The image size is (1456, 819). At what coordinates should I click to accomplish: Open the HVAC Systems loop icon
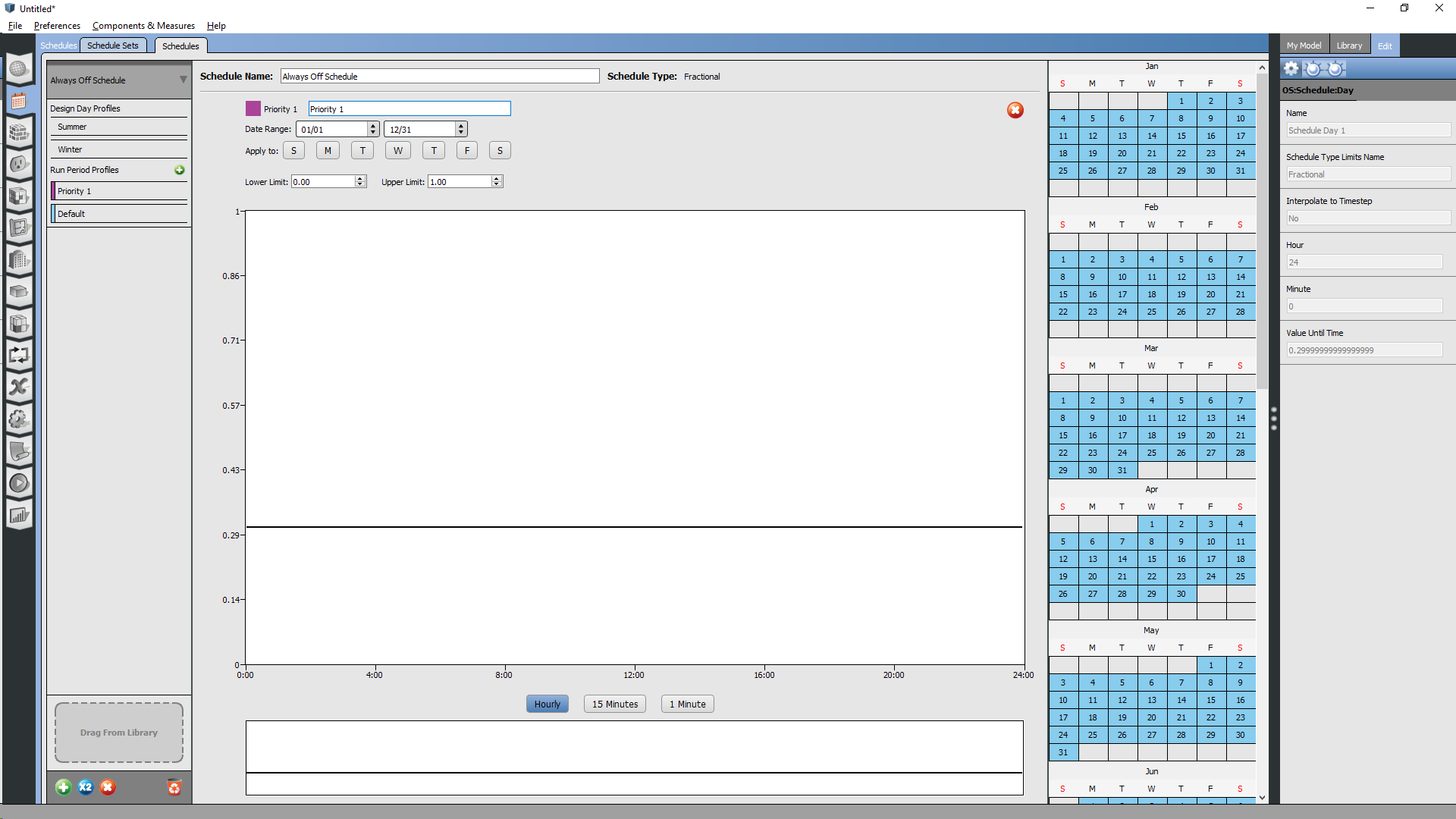click(x=19, y=355)
